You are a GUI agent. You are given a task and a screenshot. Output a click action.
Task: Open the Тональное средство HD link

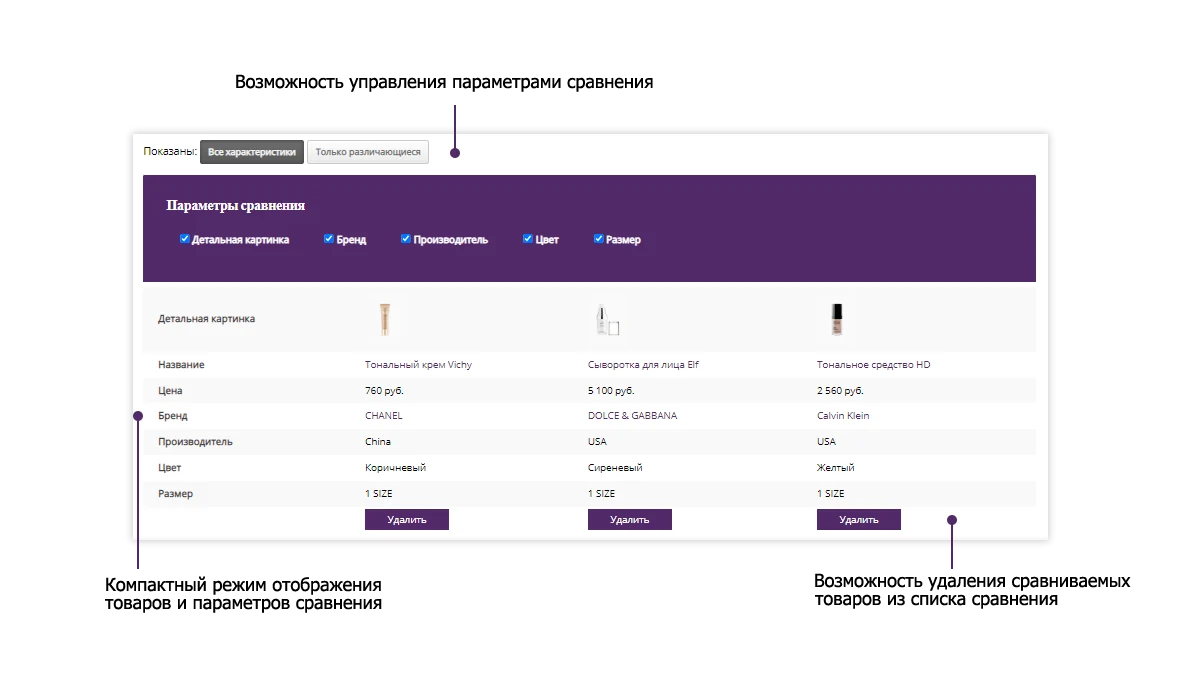873,365
